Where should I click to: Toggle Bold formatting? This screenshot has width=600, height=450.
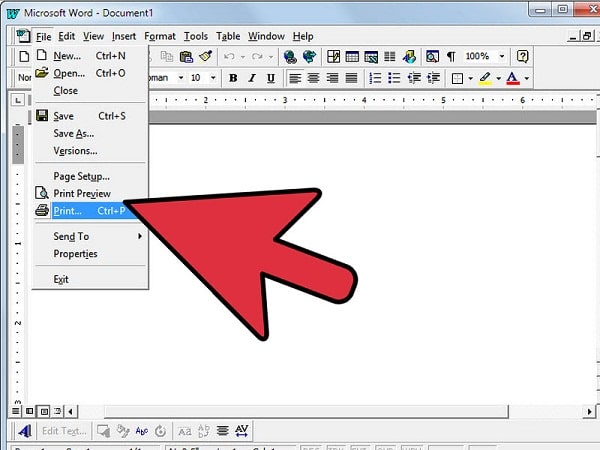[x=233, y=78]
